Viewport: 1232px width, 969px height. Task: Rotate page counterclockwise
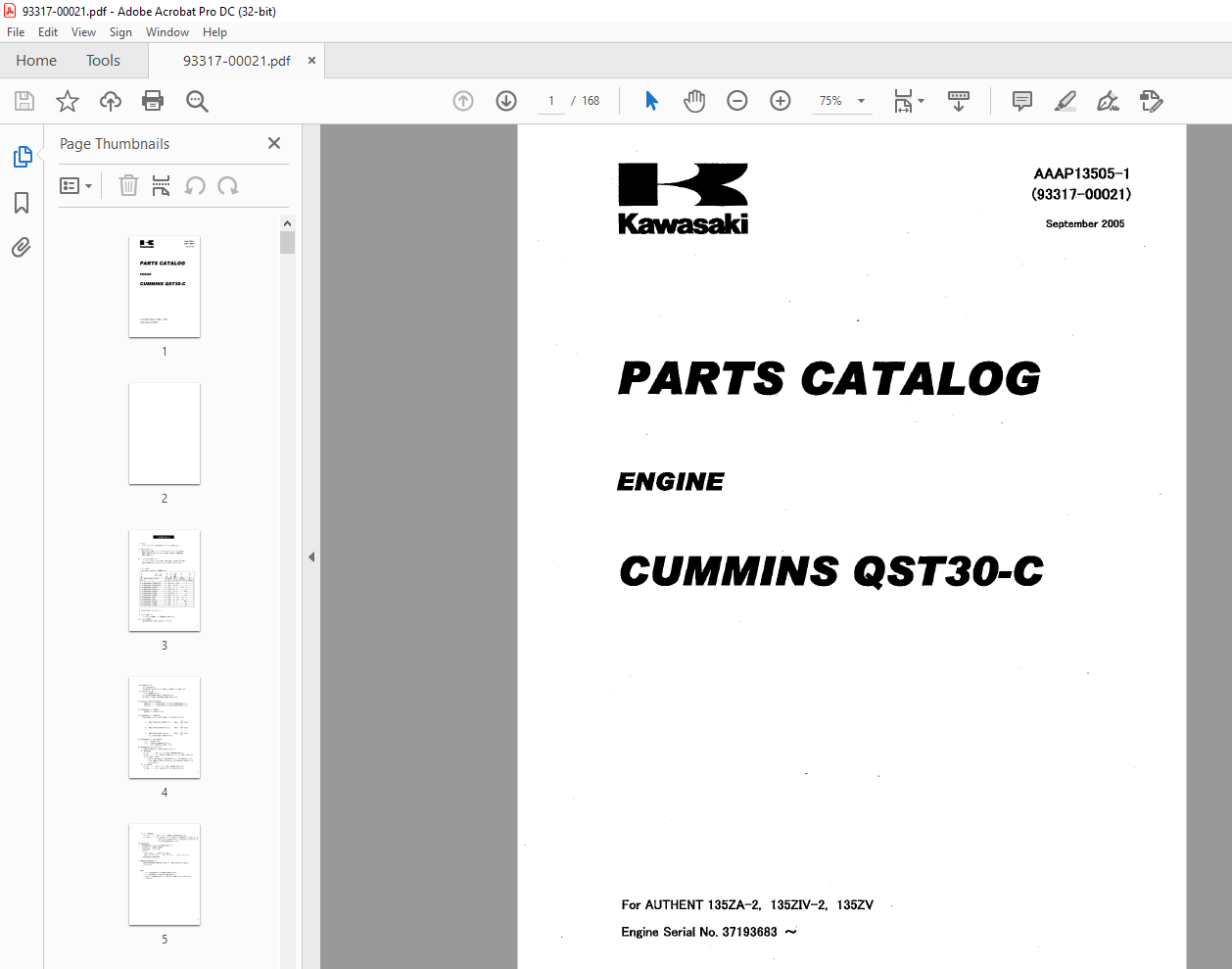pyautogui.click(x=195, y=185)
